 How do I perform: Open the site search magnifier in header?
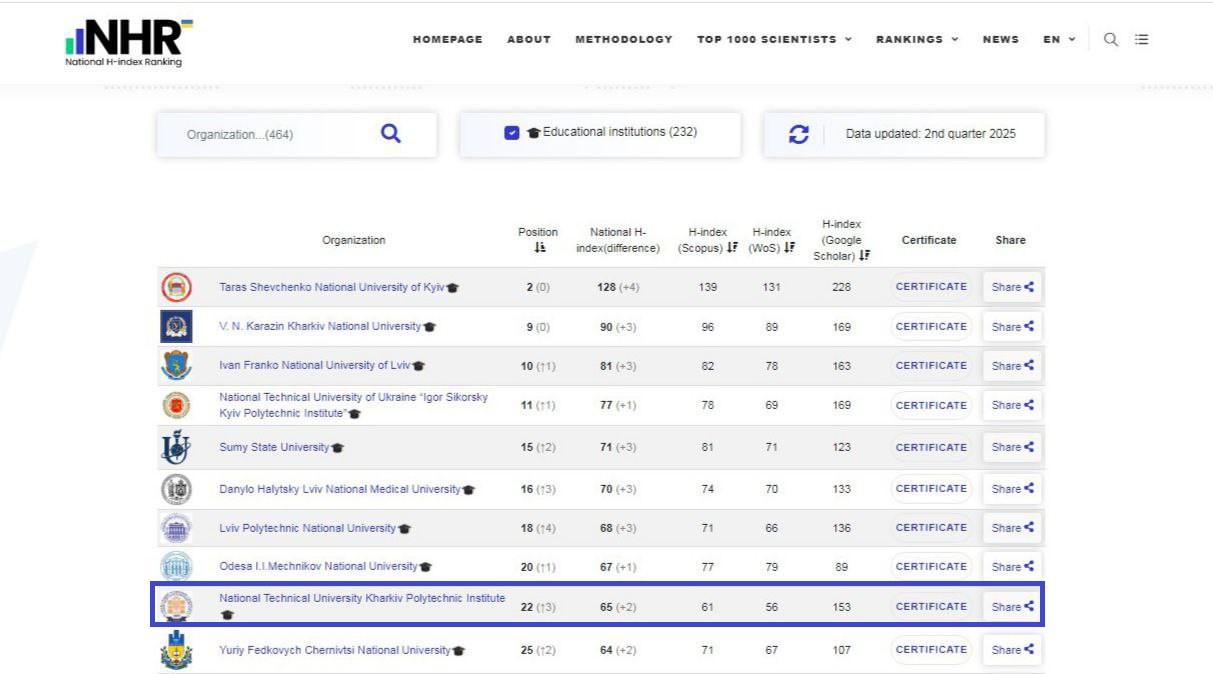pyautogui.click(x=1111, y=40)
